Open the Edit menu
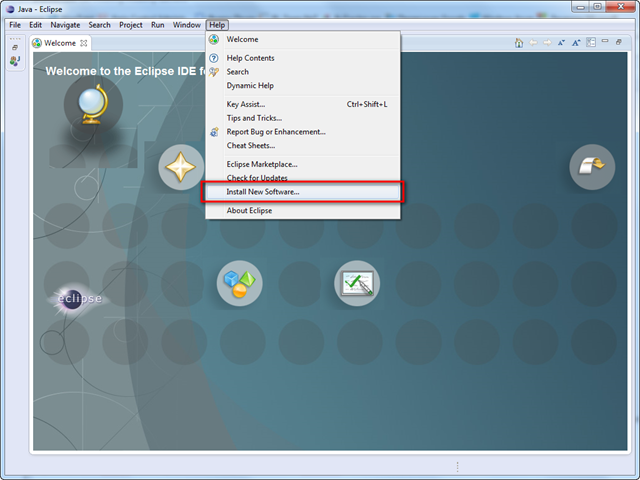The image size is (640, 480). click(36, 25)
